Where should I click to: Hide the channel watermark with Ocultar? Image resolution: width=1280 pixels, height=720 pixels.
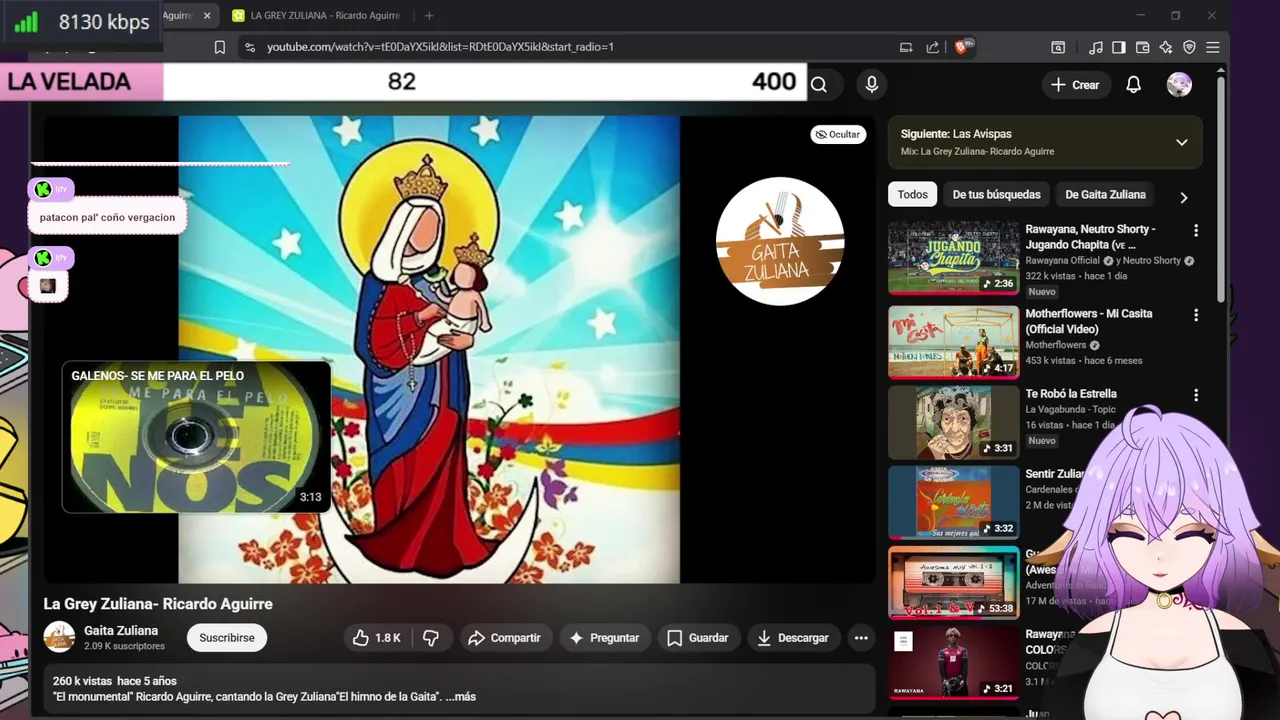tap(838, 134)
